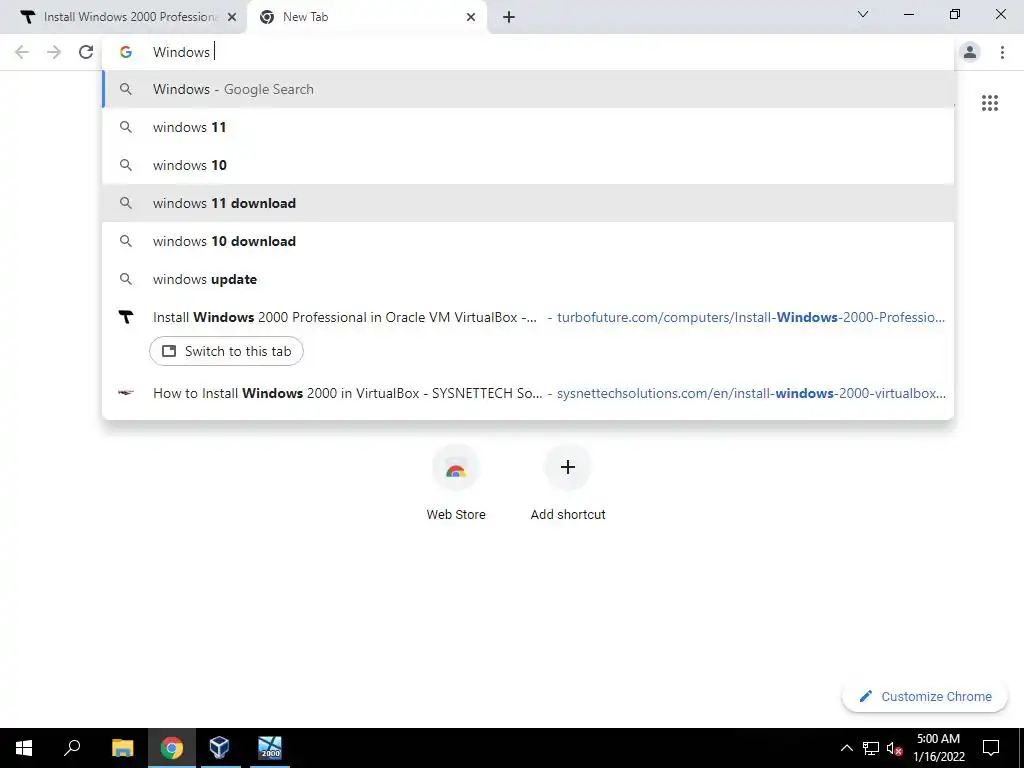Show hidden system tray icons

point(846,748)
